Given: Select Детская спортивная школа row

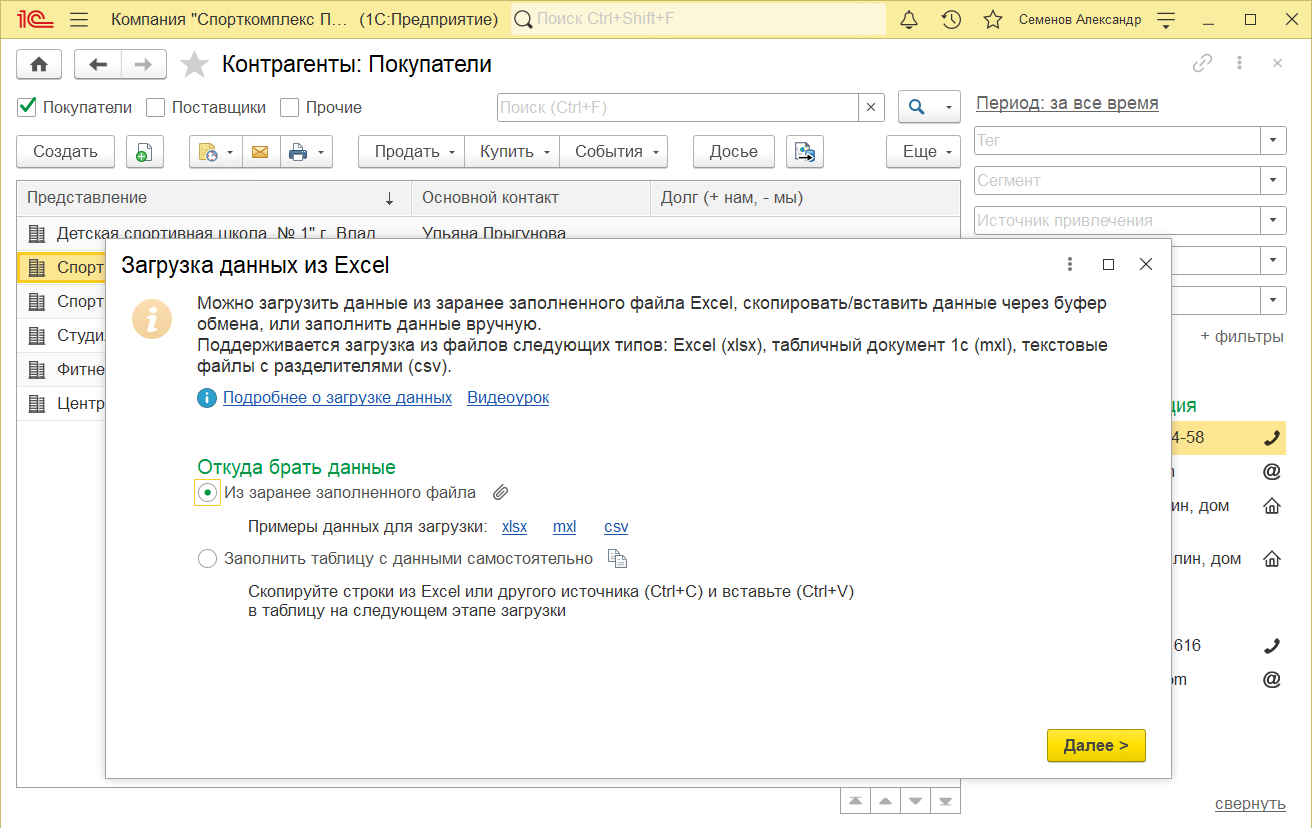Looking at the screenshot, I should point(488,233).
